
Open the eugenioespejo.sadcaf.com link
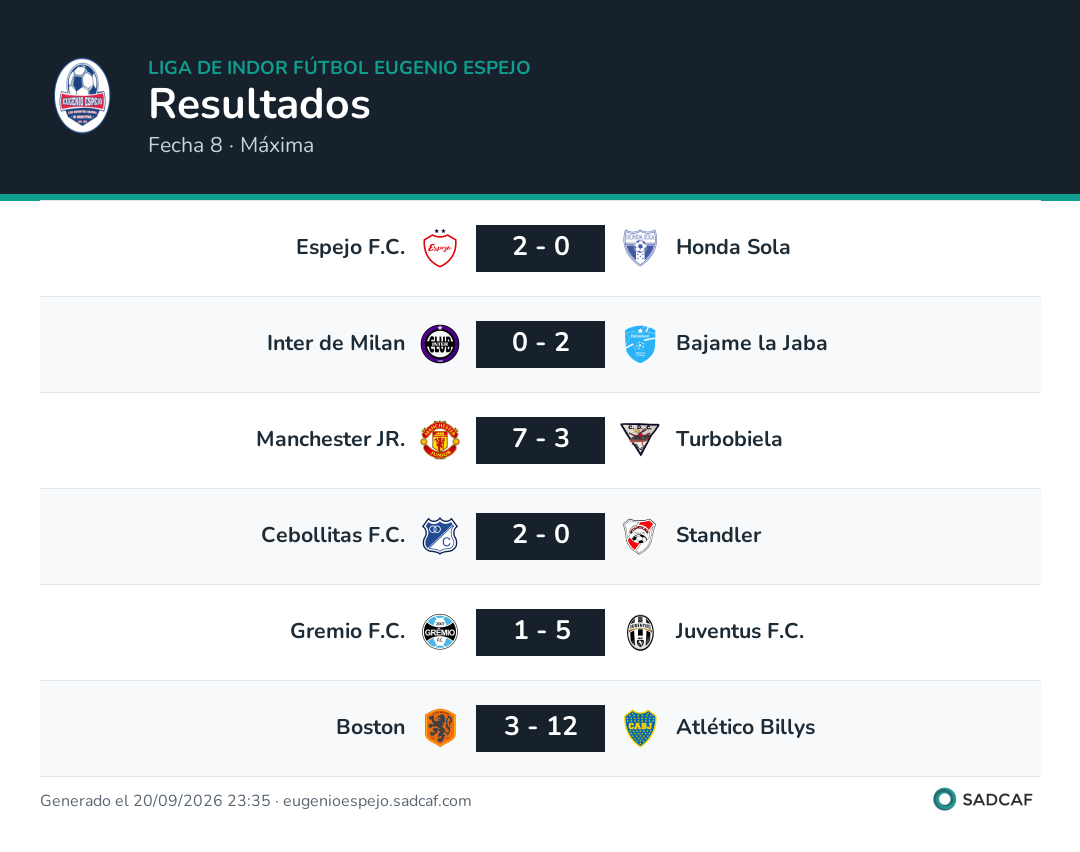click(377, 800)
